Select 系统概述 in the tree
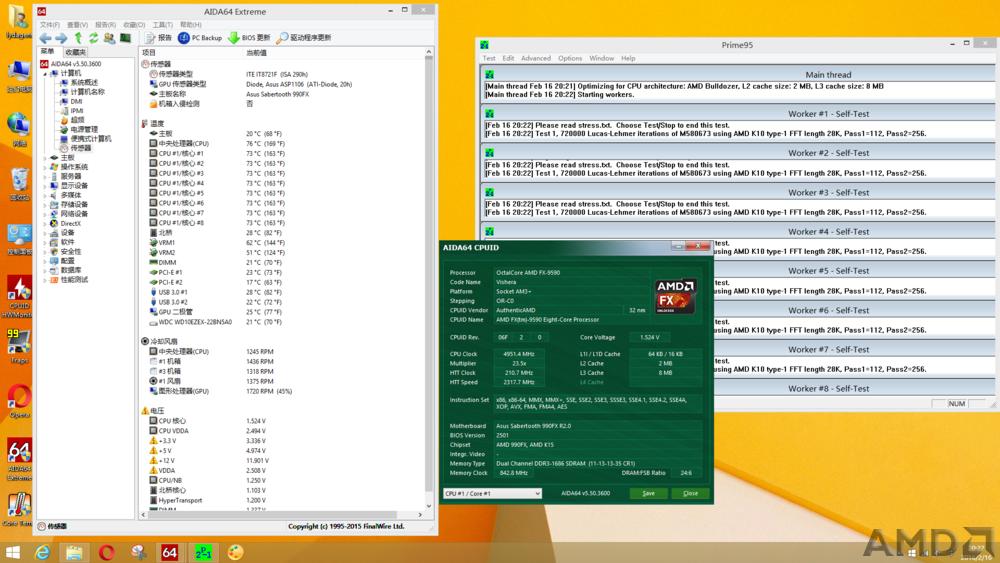This screenshot has width=1000, height=563. click(84, 83)
